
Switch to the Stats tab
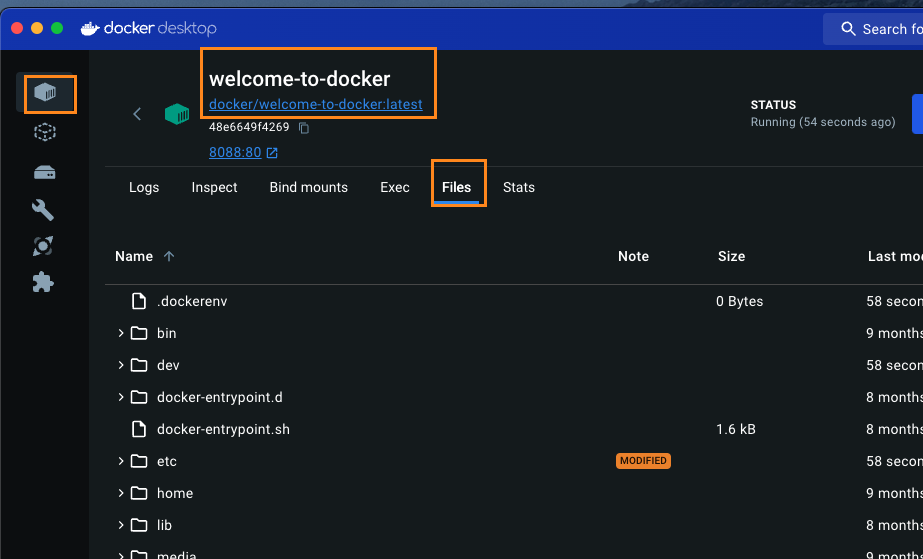tap(519, 187)
